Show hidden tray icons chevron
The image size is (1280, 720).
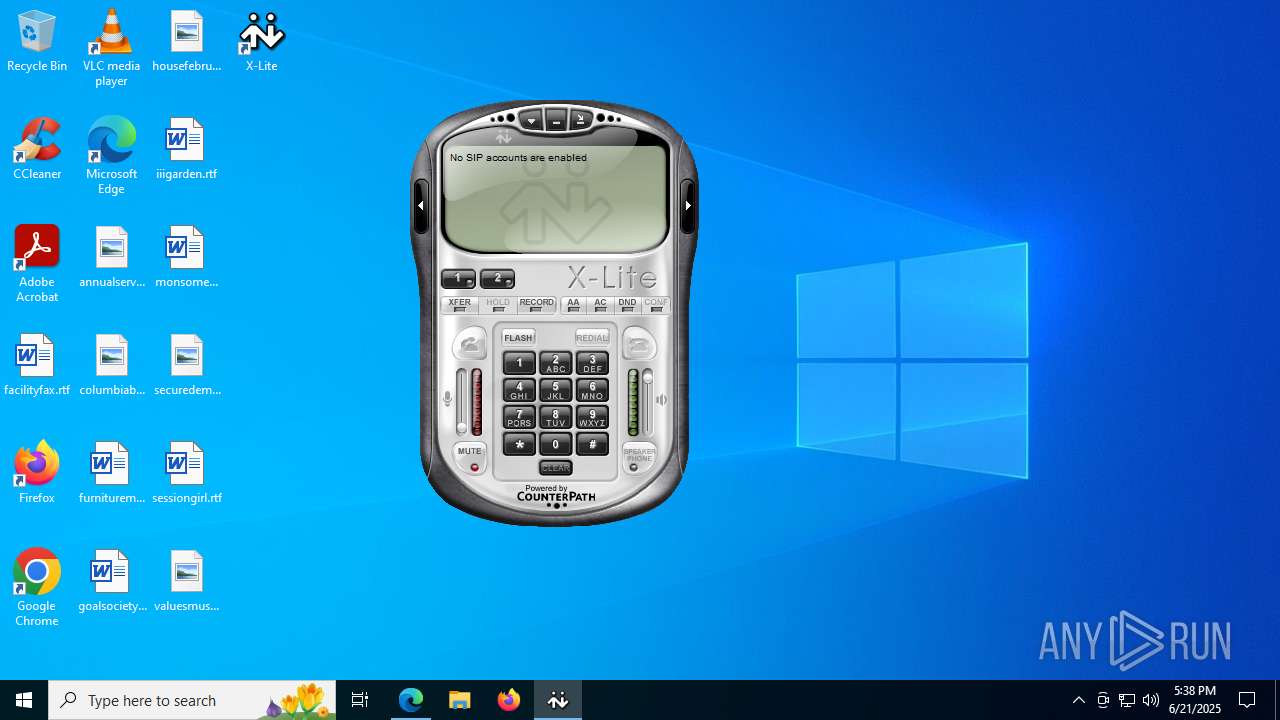click(1079, 700)
